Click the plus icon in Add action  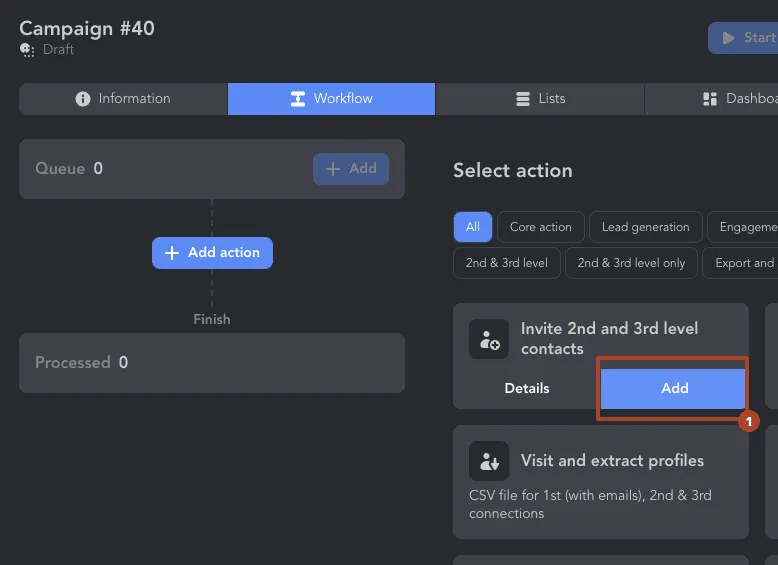(172, 253)
